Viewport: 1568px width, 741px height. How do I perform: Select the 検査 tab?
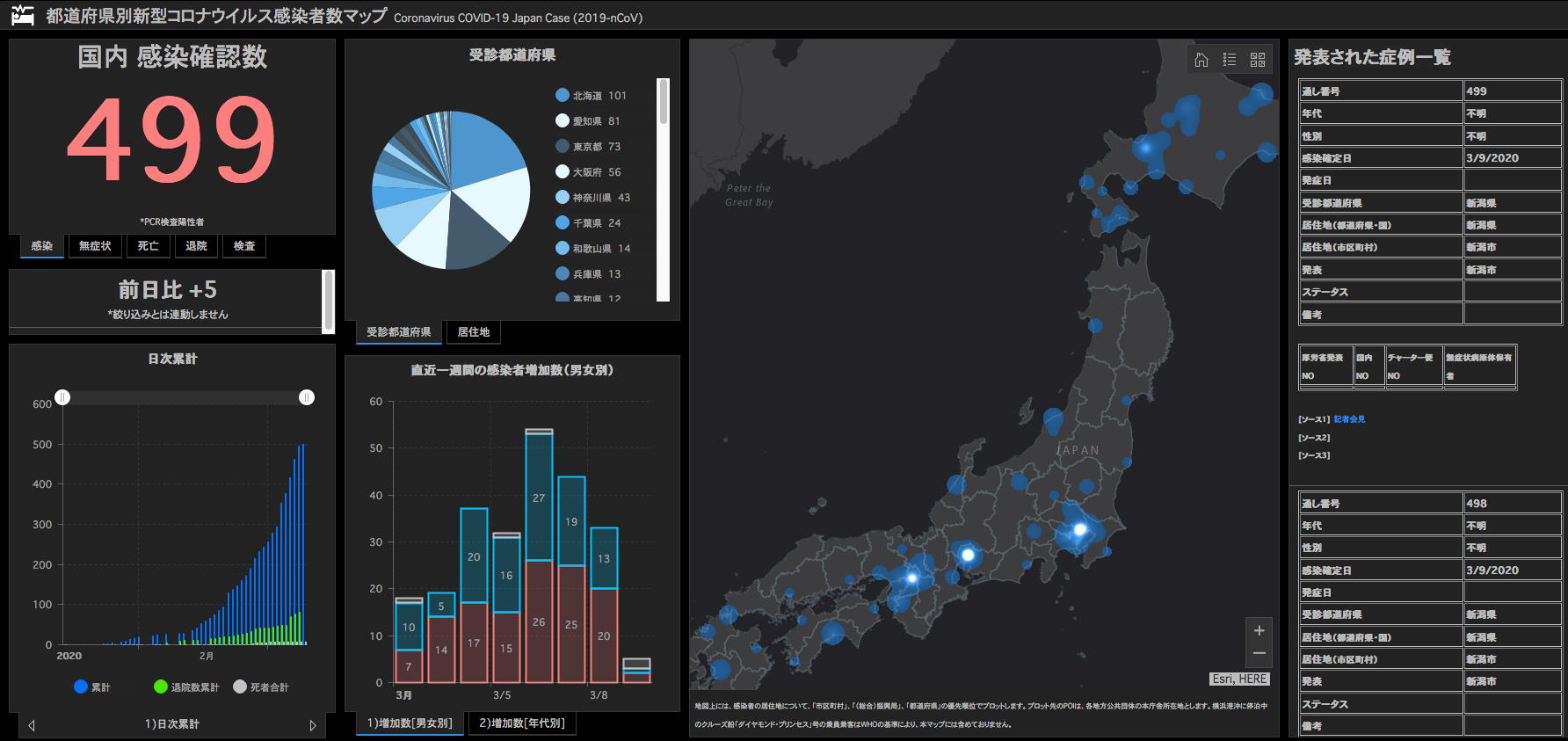click(244, 246)
